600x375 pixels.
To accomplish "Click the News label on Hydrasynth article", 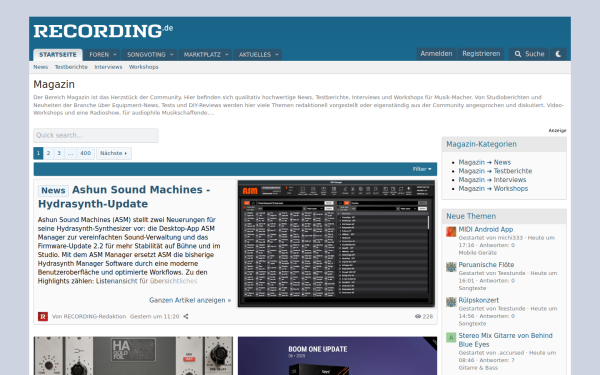I will click(53, 190).
